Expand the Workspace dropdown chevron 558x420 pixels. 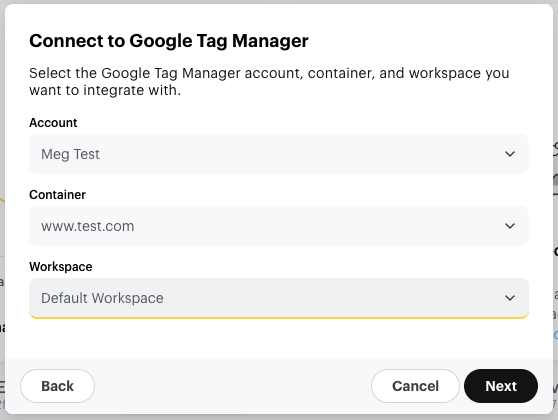[x=510, y=298]
